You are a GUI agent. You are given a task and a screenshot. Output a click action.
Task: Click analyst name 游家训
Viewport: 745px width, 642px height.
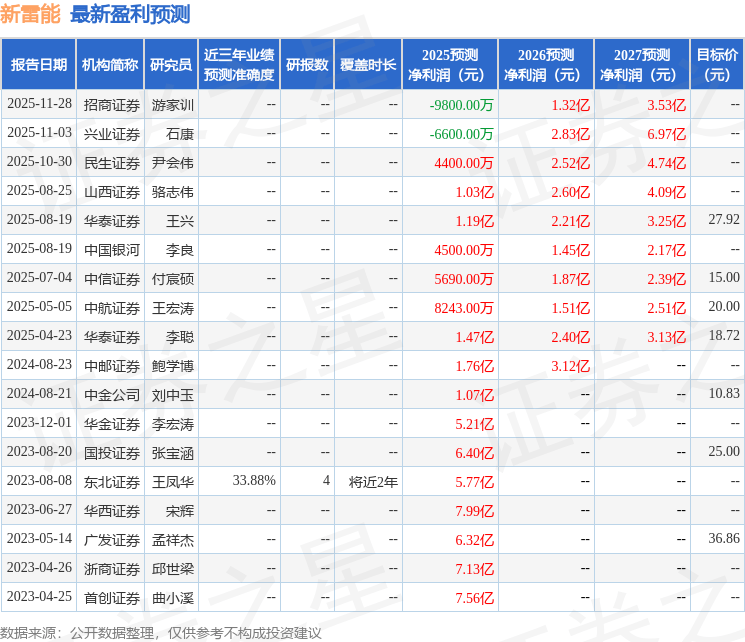pyautogui.click(x=172, y=105)
